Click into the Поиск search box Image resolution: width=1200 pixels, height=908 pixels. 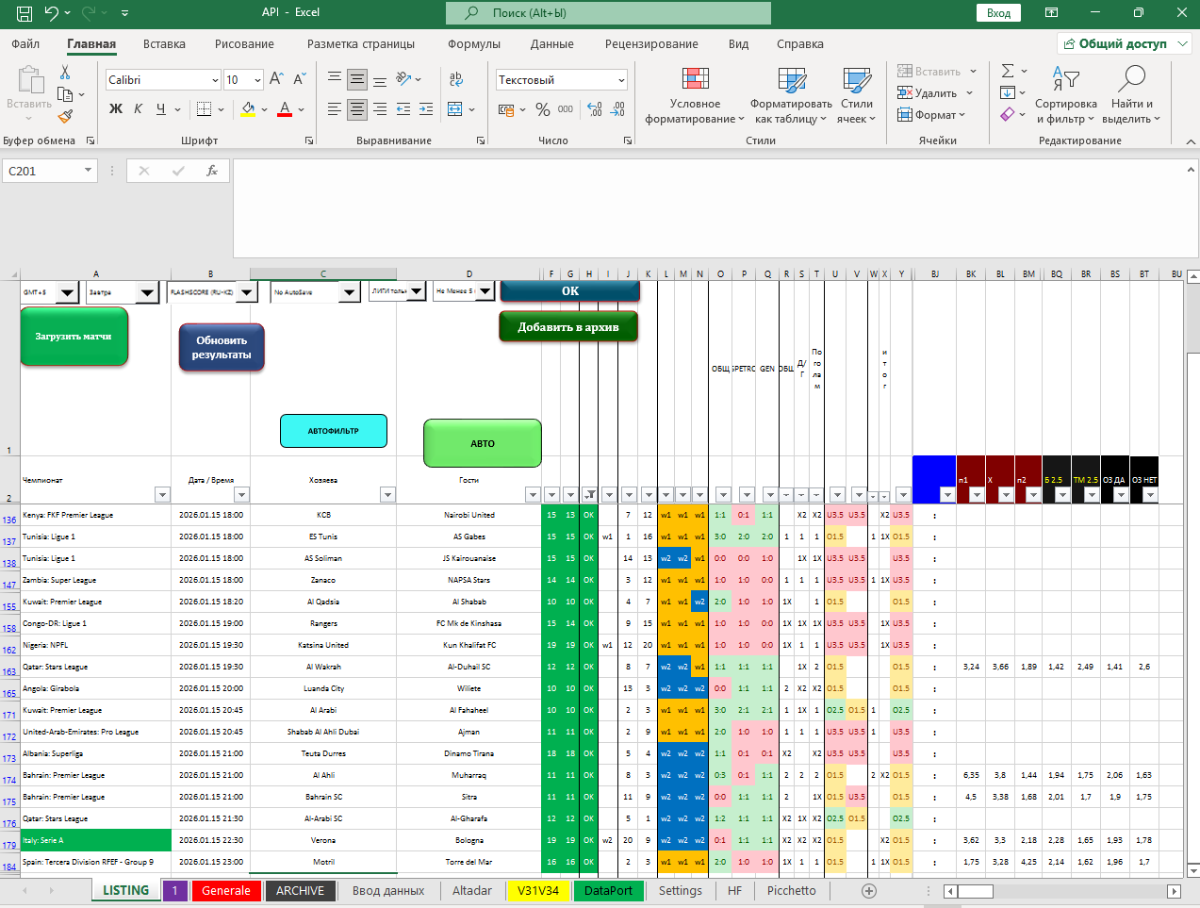click(x=608, y=13)
